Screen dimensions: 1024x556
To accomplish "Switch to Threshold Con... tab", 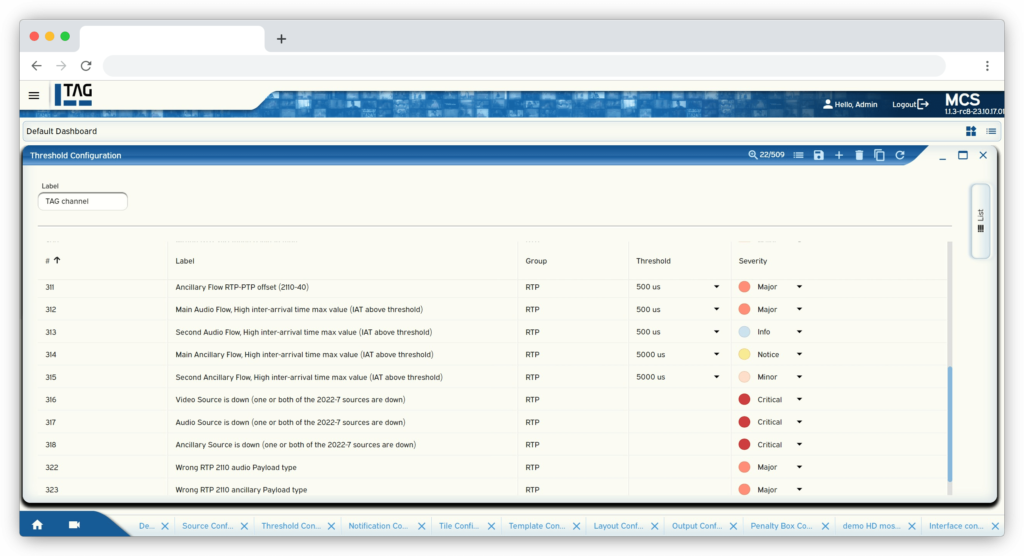I will pyautogui.click(x=291, y=526).
